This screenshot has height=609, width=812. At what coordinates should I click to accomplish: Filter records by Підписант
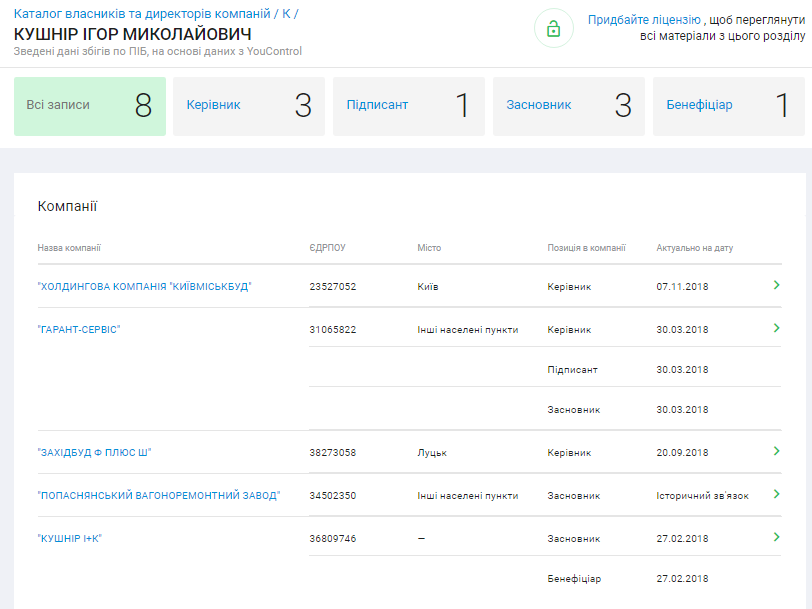(x=409, y=105)
